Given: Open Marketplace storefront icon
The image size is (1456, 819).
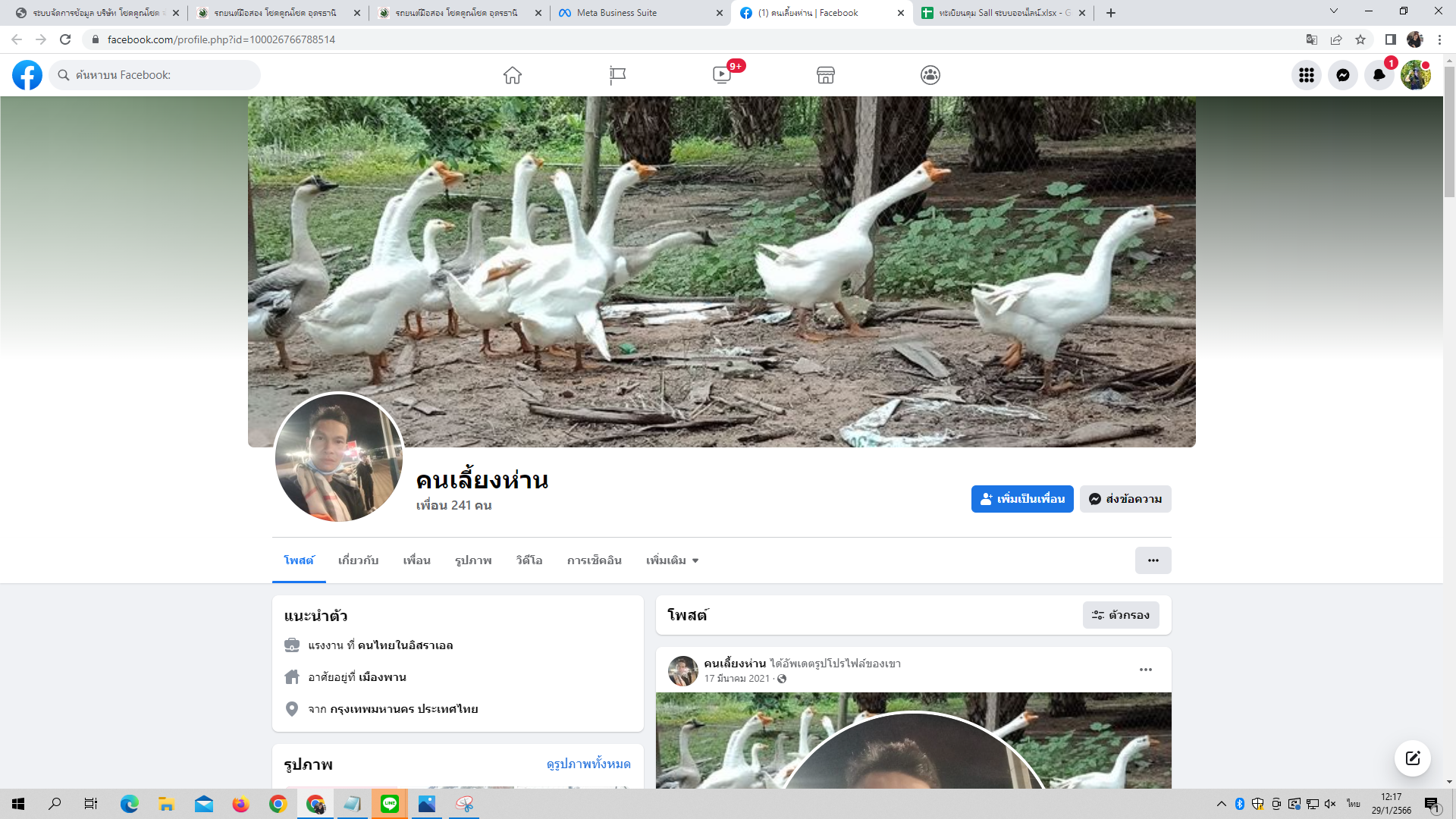Looking at the screenshot, I should (826, 75).
